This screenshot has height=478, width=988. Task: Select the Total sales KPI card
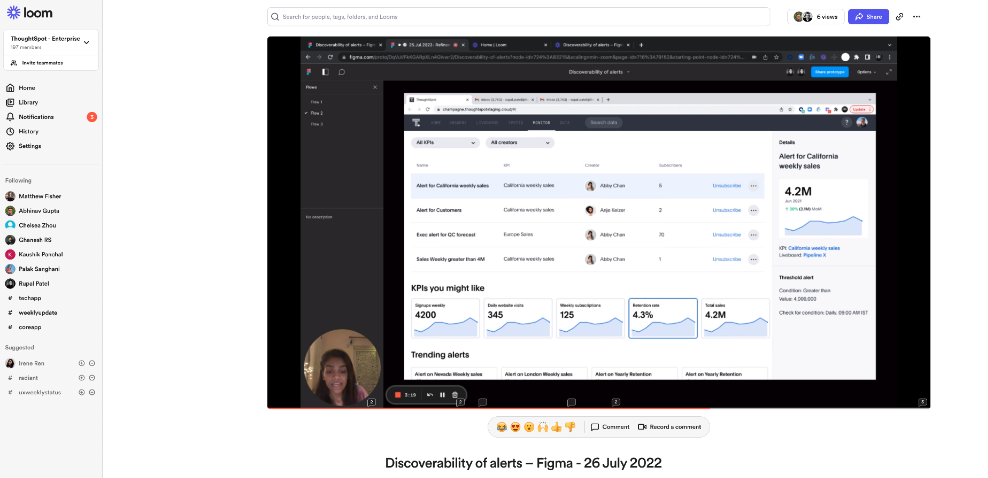tap(735, 319)
